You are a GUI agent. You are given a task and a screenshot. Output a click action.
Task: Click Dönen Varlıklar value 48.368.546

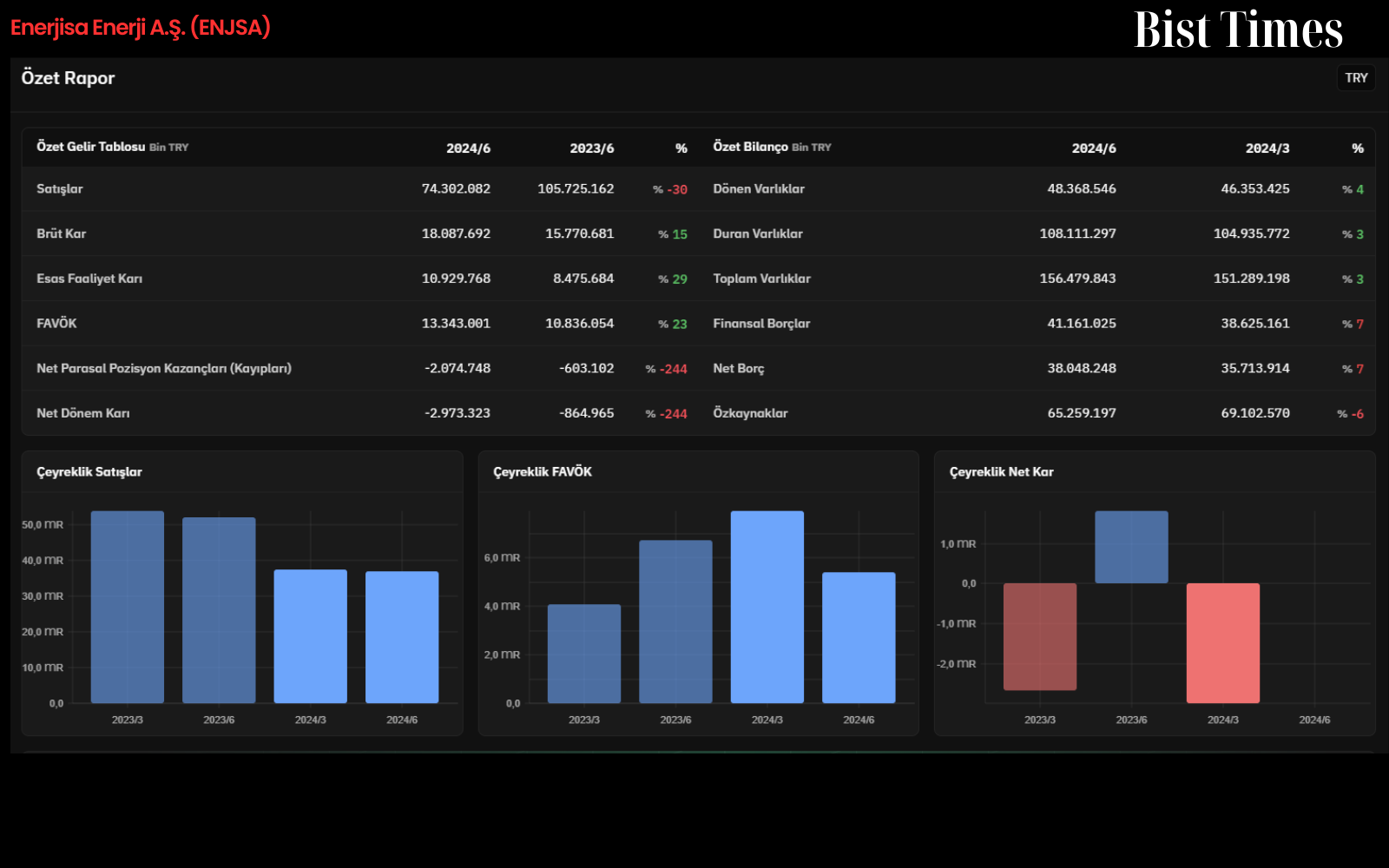click(1082, 188)
